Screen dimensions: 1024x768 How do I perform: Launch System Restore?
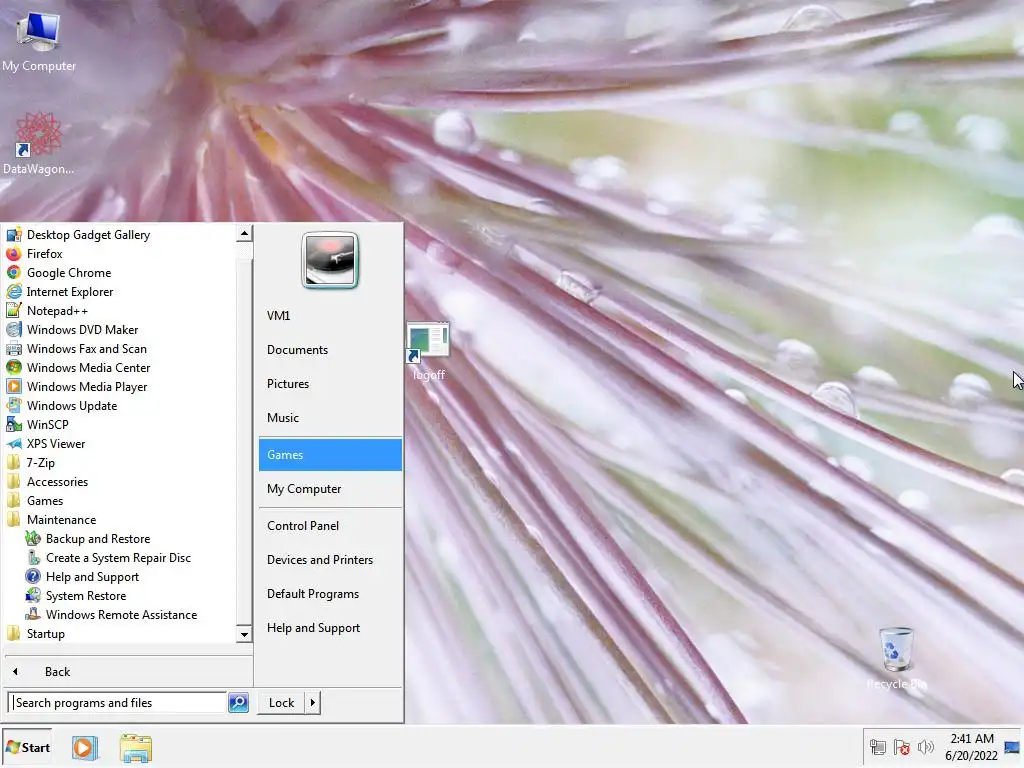click(x=86, y=596)
